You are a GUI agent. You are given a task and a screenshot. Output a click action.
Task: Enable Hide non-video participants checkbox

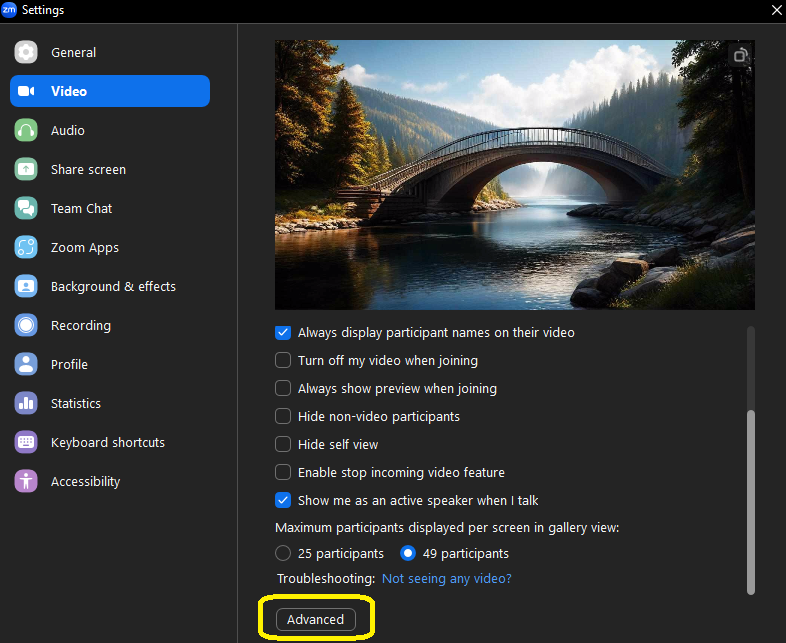tap(283, 416)
